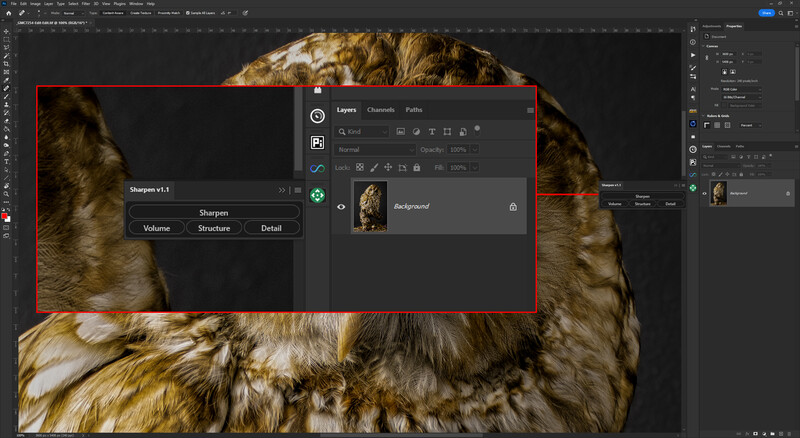Image resolution: width=800 pixels, height=438 pixels.
Task: Open the Plugins menu
Action: 119,4
